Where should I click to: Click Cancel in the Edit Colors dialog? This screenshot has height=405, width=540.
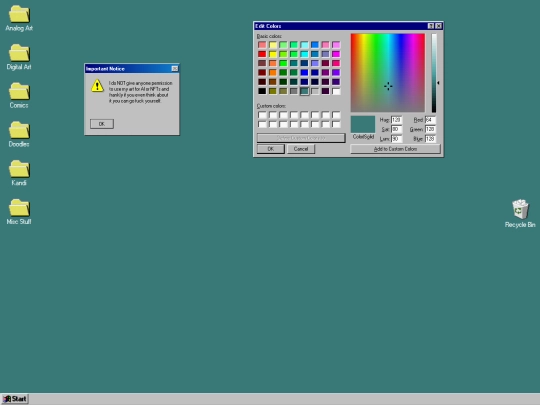301,149
